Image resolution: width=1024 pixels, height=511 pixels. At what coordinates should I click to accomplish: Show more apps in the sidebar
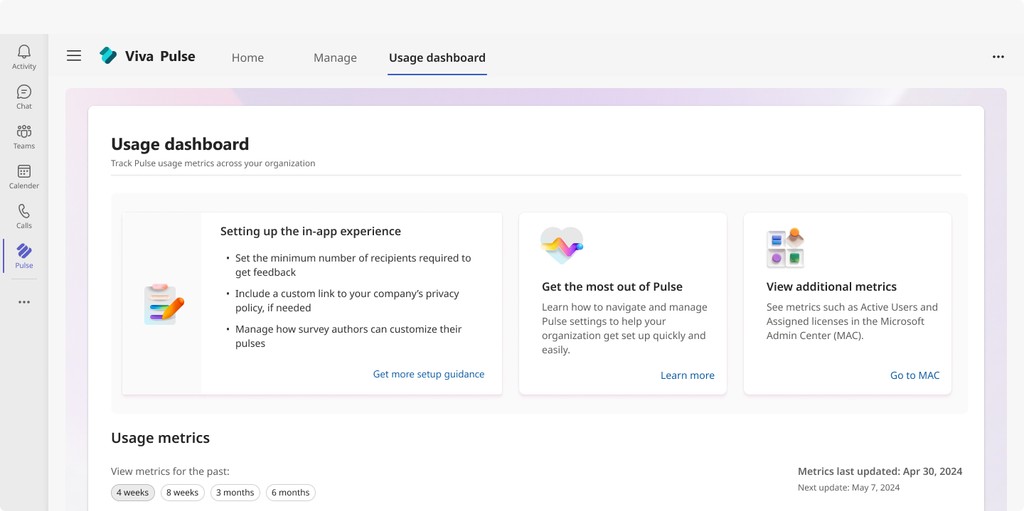pyautogui.click(x=24, y=302)
